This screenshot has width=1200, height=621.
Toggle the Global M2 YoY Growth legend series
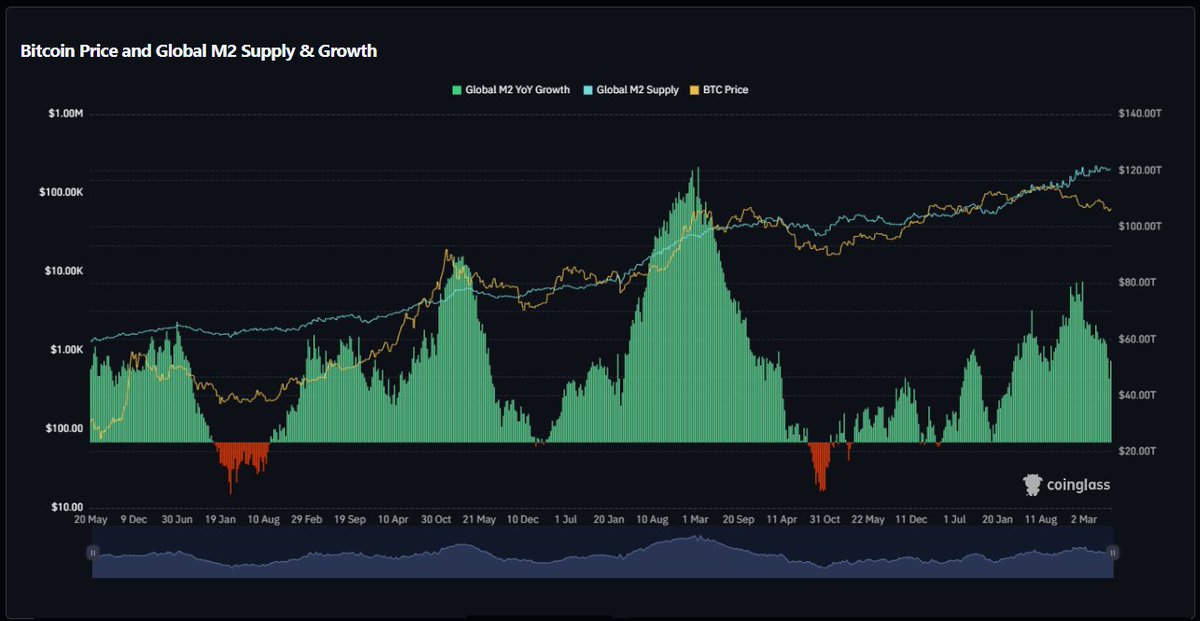(510, 90)
